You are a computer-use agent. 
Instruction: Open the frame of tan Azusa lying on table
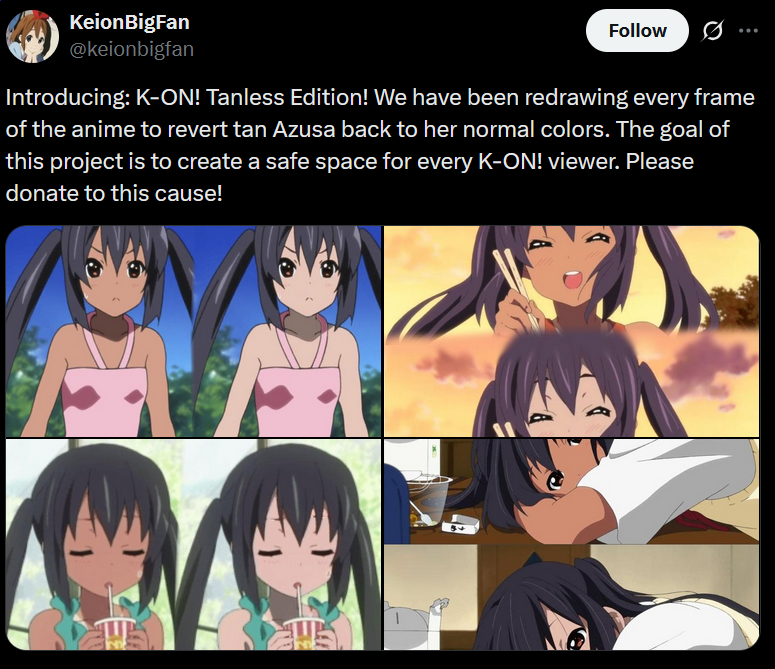point(571,492)
